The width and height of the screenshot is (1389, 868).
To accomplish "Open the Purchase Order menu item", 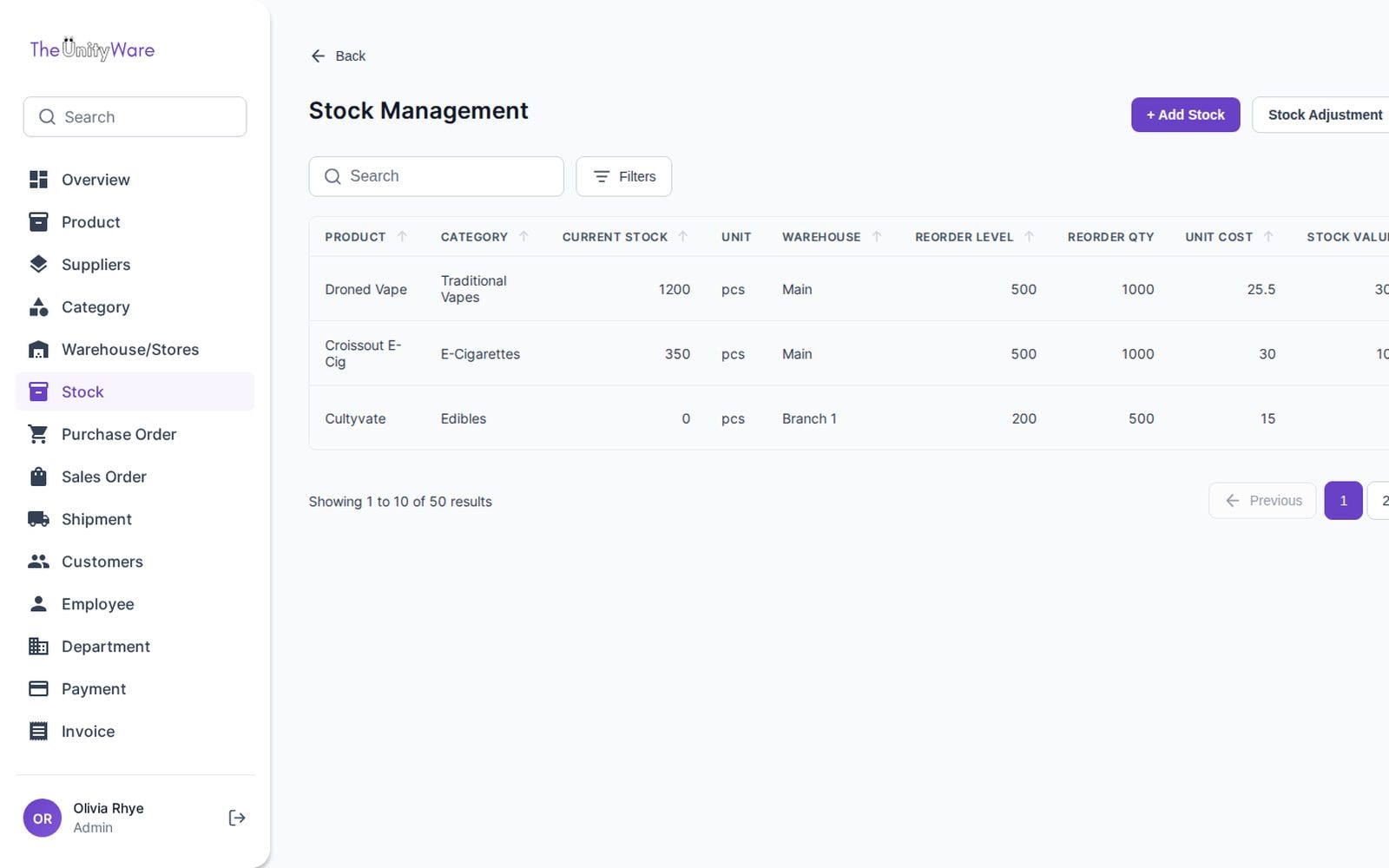I will pyautogui.click(x=135, y=434).
